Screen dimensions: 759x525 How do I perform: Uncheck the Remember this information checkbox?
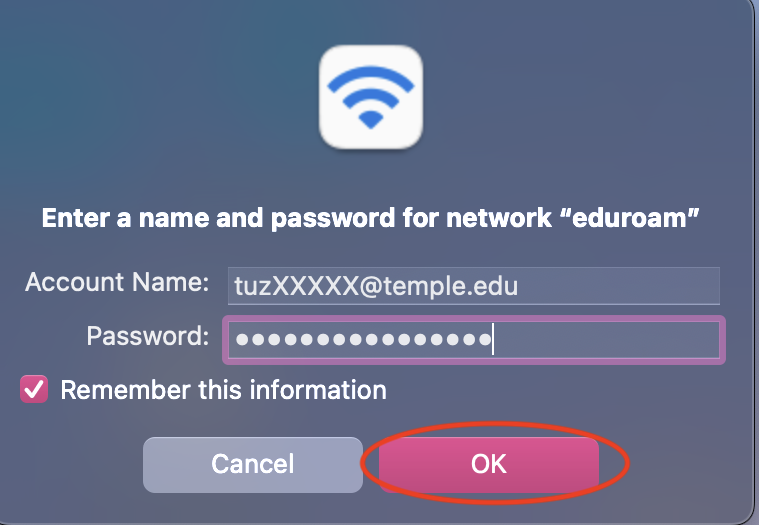click(34, 389)
